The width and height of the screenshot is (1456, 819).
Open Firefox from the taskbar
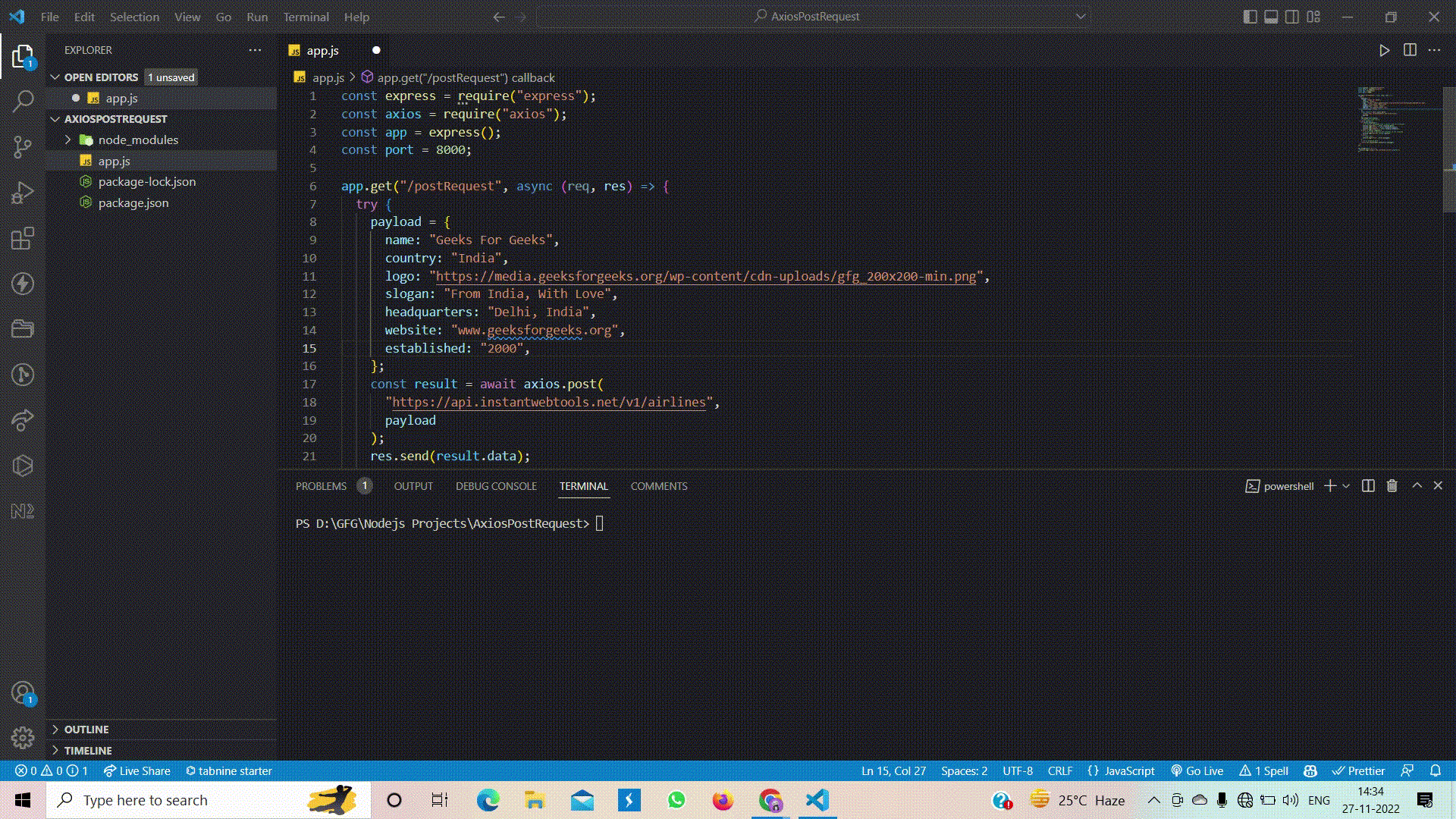723,800
